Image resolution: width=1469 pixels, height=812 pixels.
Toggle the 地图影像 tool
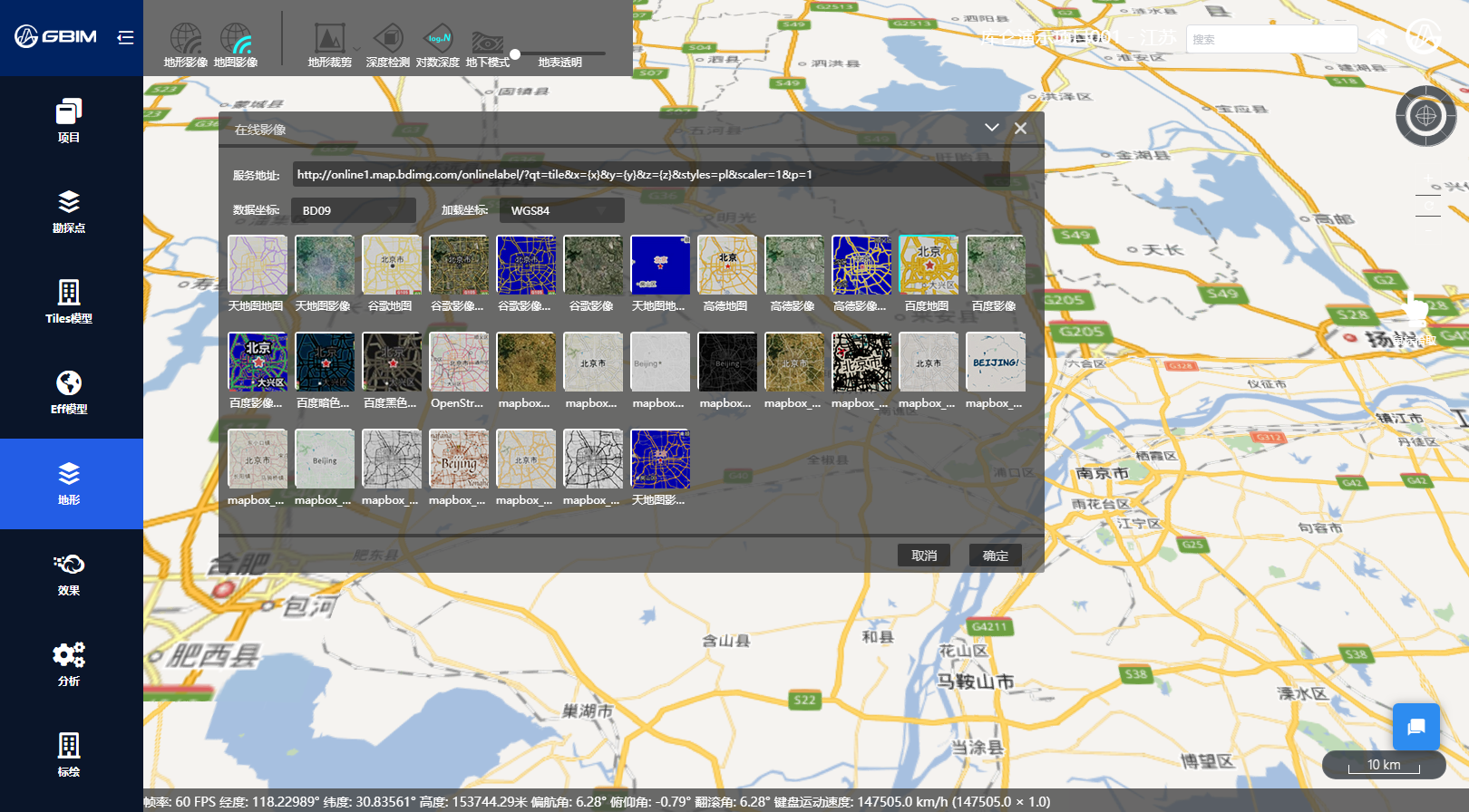click(236, 45)
